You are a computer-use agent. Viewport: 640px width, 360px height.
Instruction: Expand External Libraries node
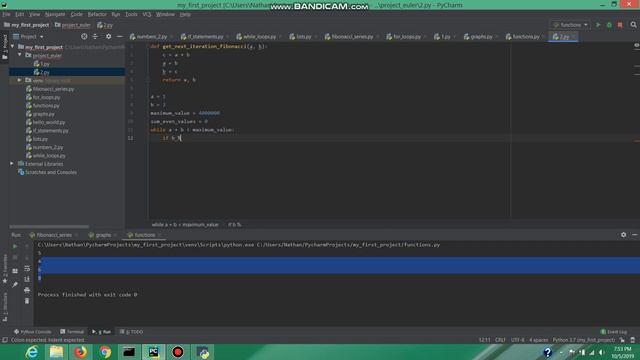tap(12, 164)
